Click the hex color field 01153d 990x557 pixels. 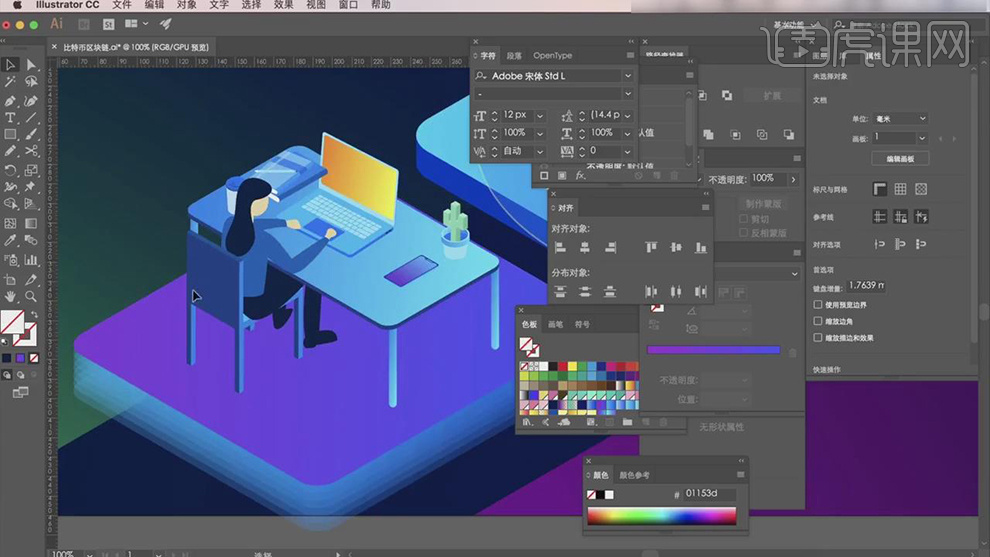[x=709, y=494]
